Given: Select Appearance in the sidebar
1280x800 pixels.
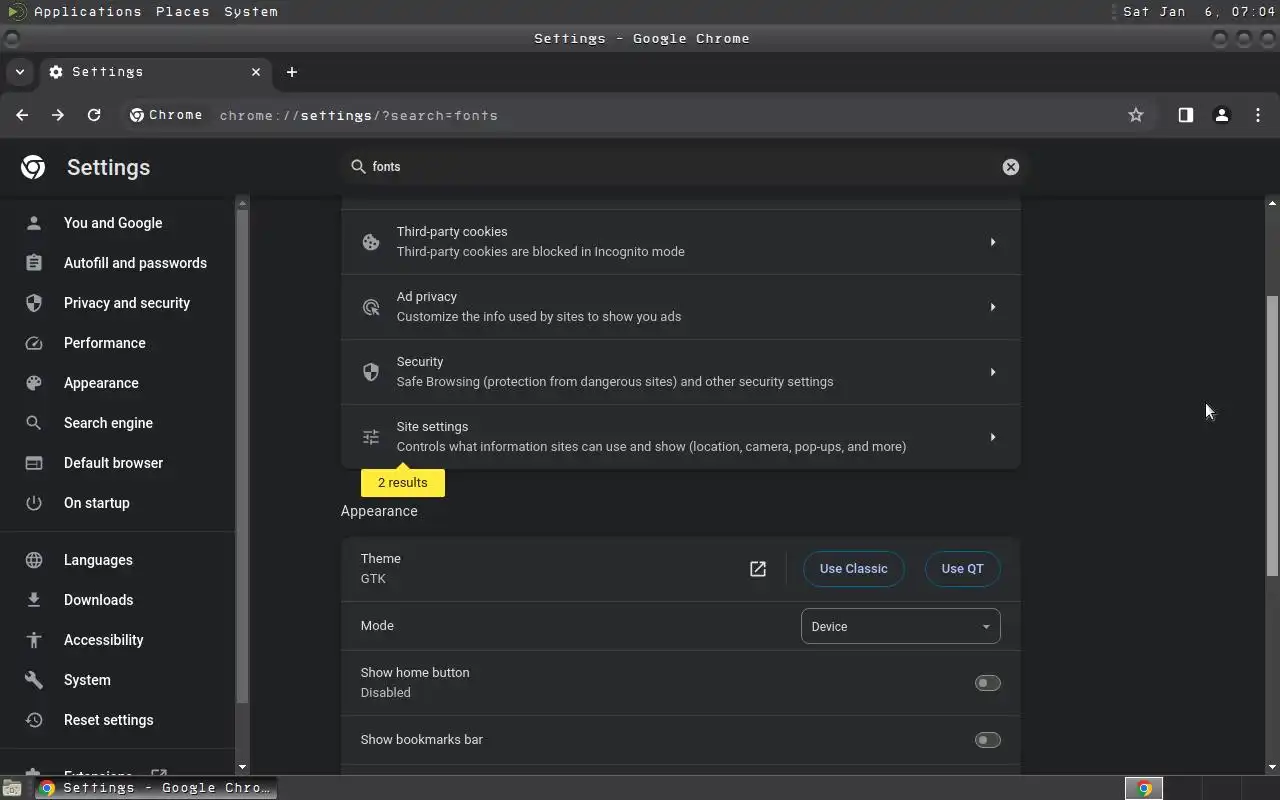Looking at the screenshot, I should [101, 383].
